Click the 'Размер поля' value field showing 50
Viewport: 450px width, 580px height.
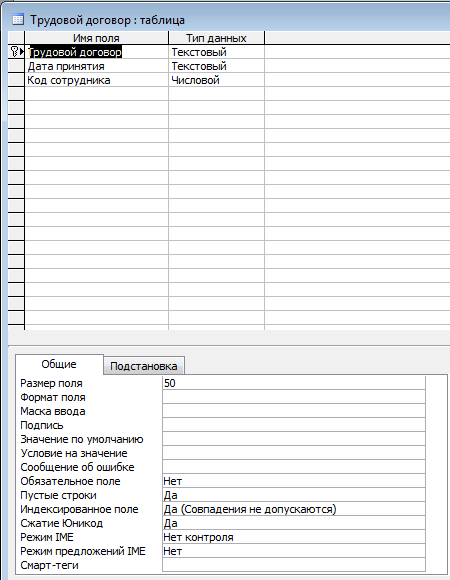pos(294,383)
